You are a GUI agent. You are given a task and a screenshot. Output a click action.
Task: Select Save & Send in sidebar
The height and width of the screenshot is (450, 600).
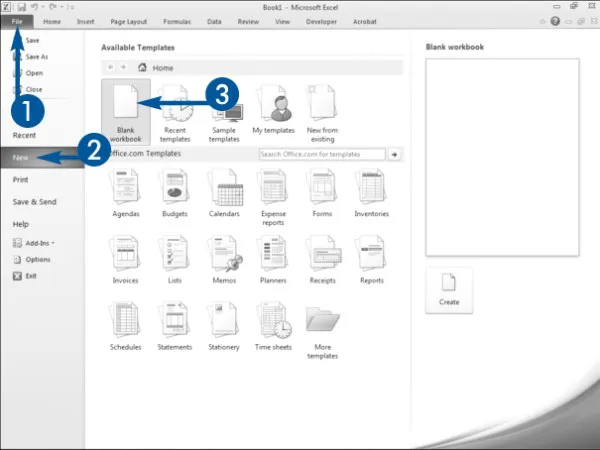click(34, 202)
